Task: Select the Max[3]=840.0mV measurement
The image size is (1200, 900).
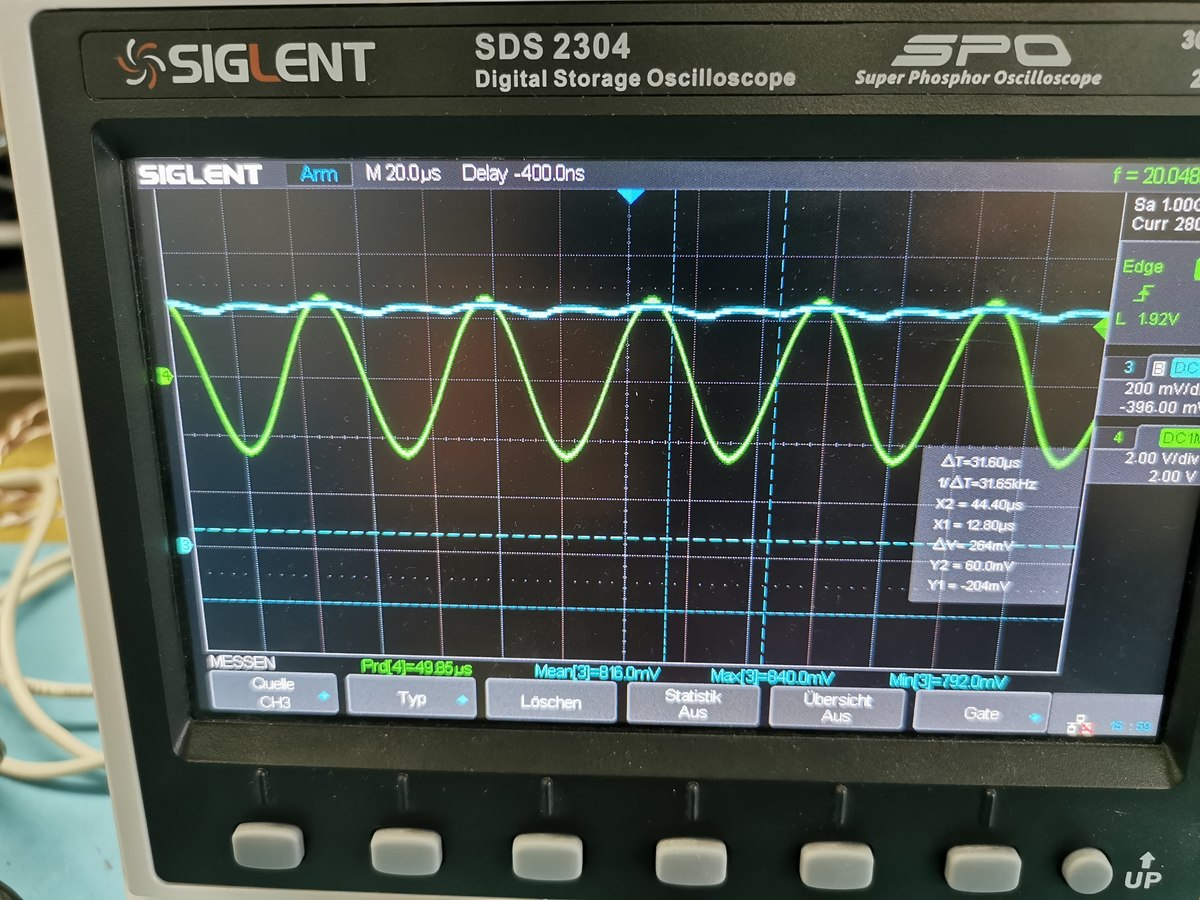Action: click(771, 677)
